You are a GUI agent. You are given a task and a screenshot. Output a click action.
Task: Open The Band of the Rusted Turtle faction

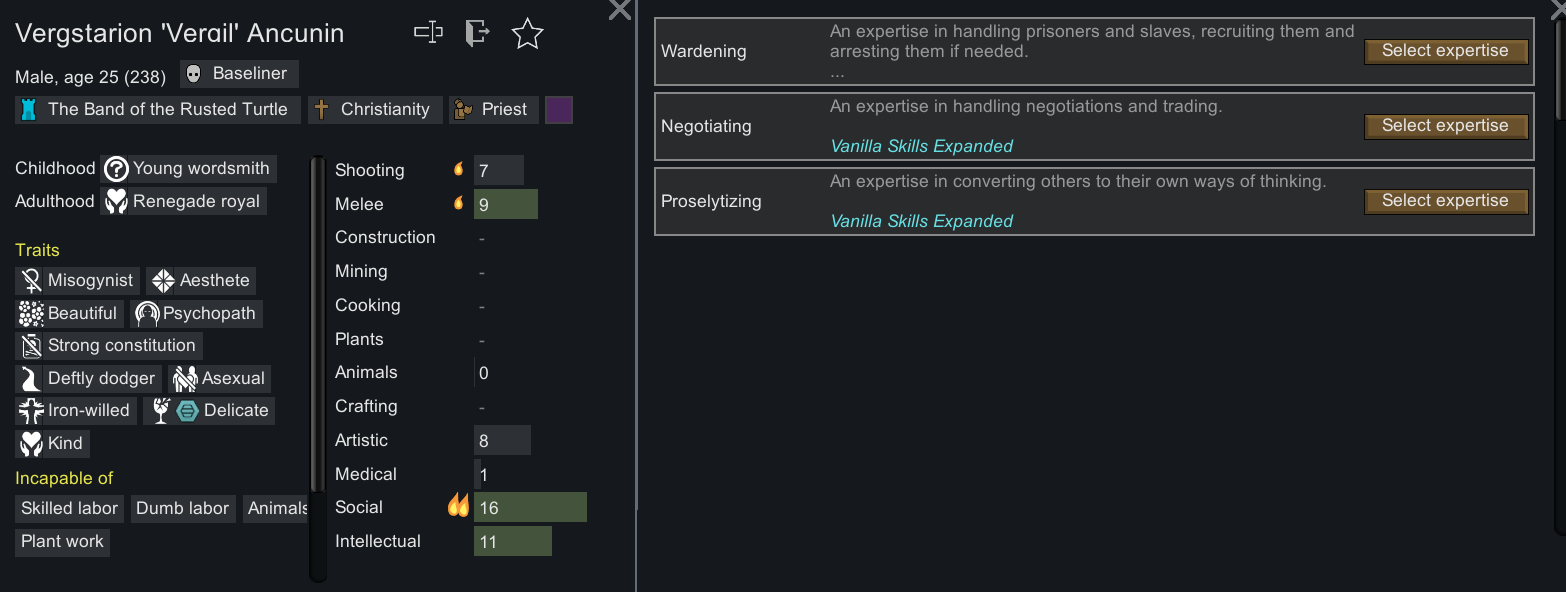click(x=157, y=110)
